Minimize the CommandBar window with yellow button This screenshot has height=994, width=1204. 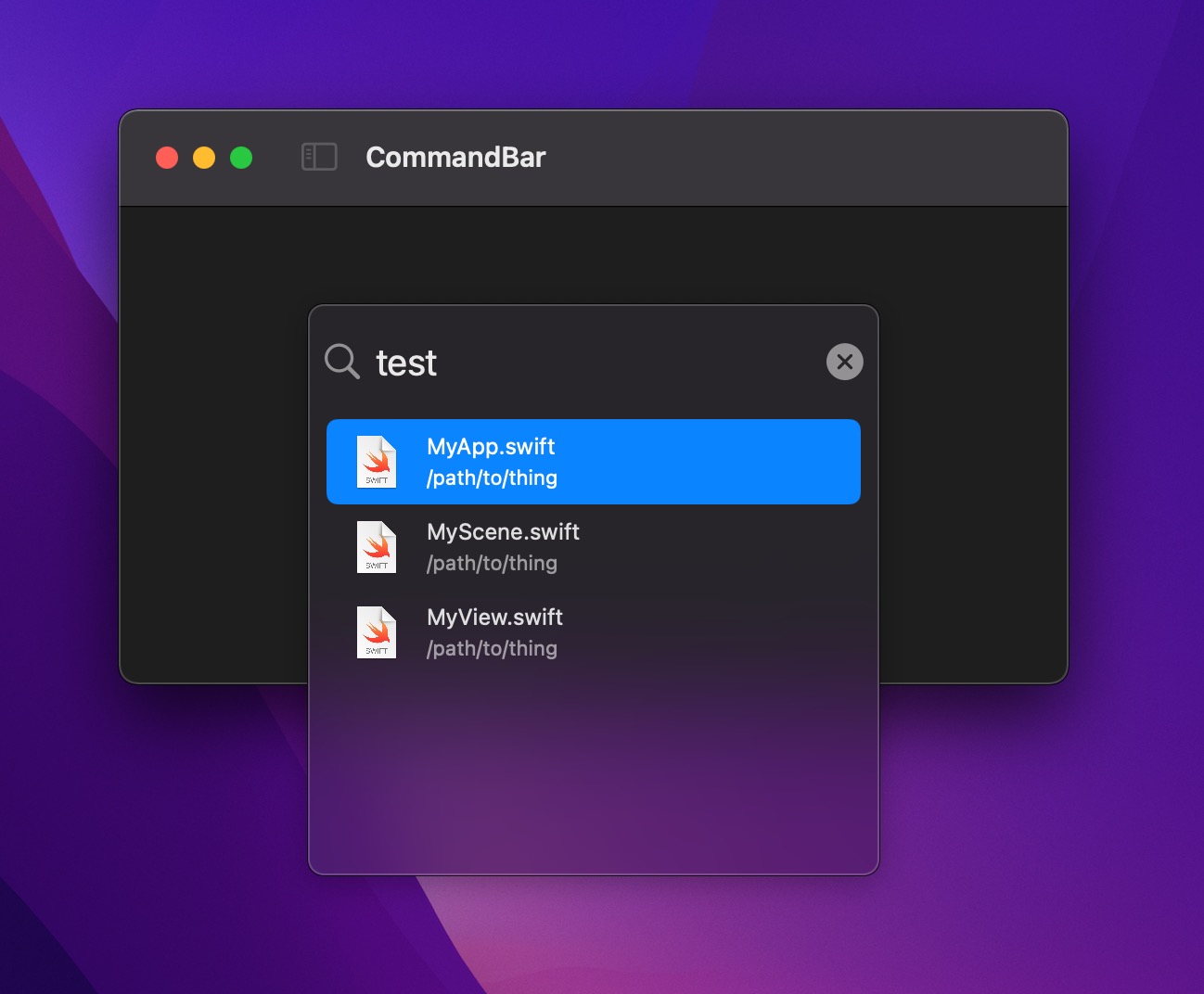click(204, 158)
